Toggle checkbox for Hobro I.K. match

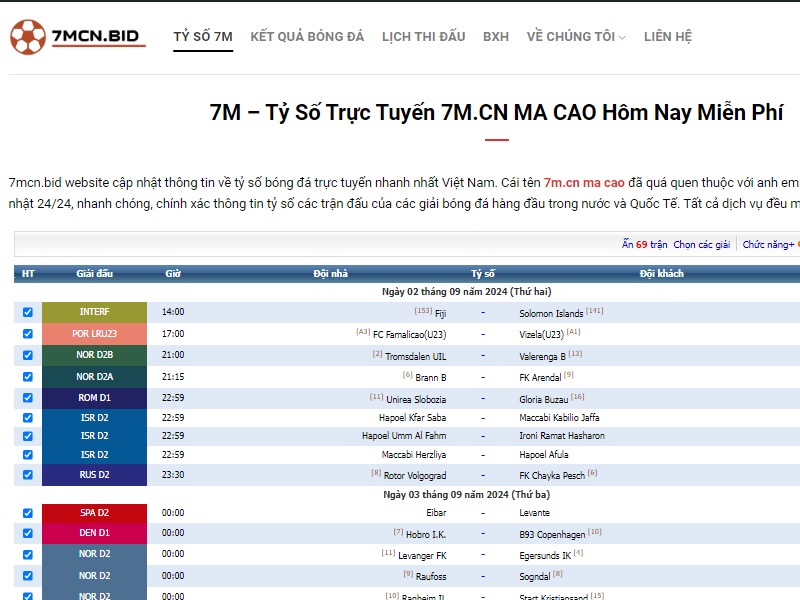(x=28, y=533)
